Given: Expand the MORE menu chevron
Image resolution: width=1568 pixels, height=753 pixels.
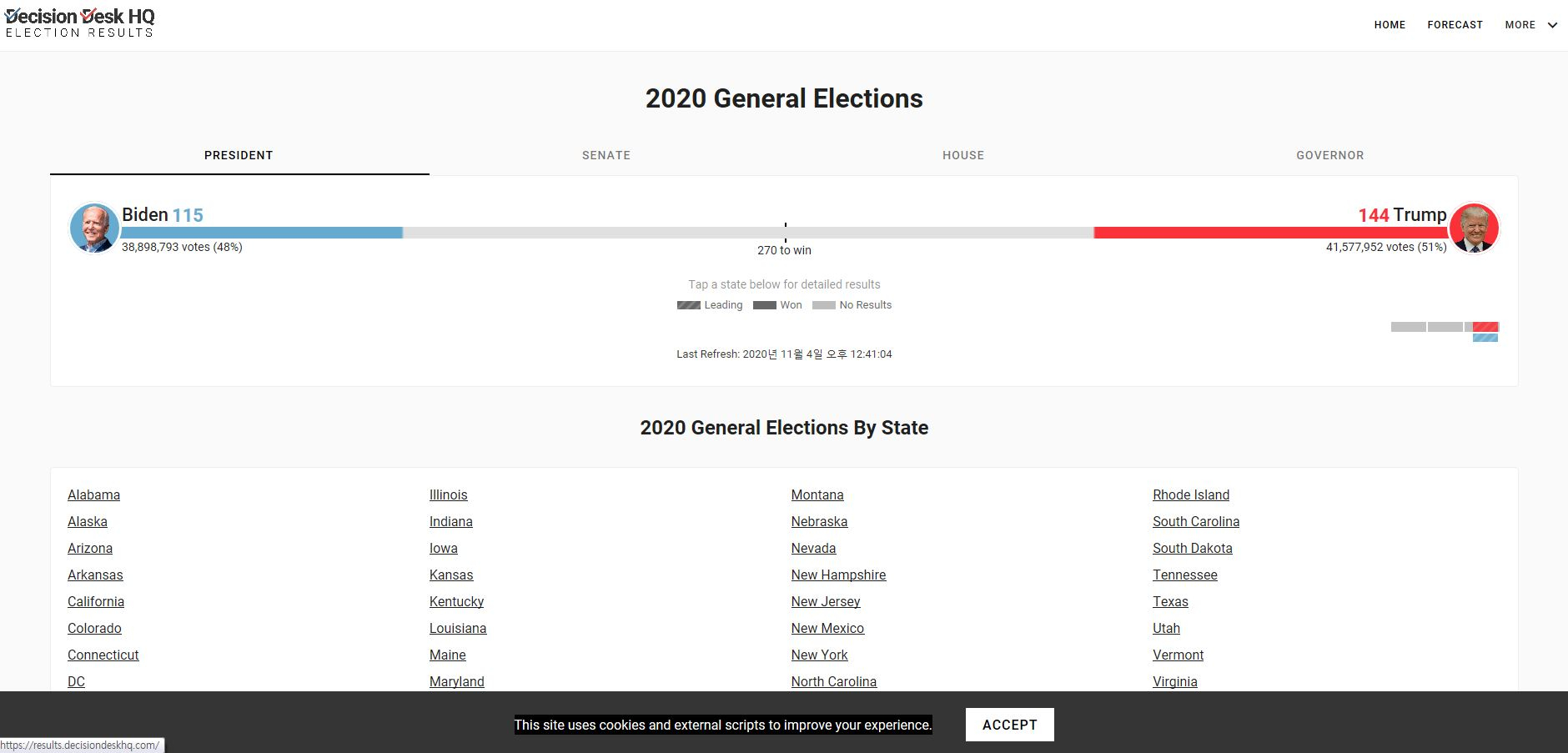Looking at the screenshot, I should pos(1552,25).
